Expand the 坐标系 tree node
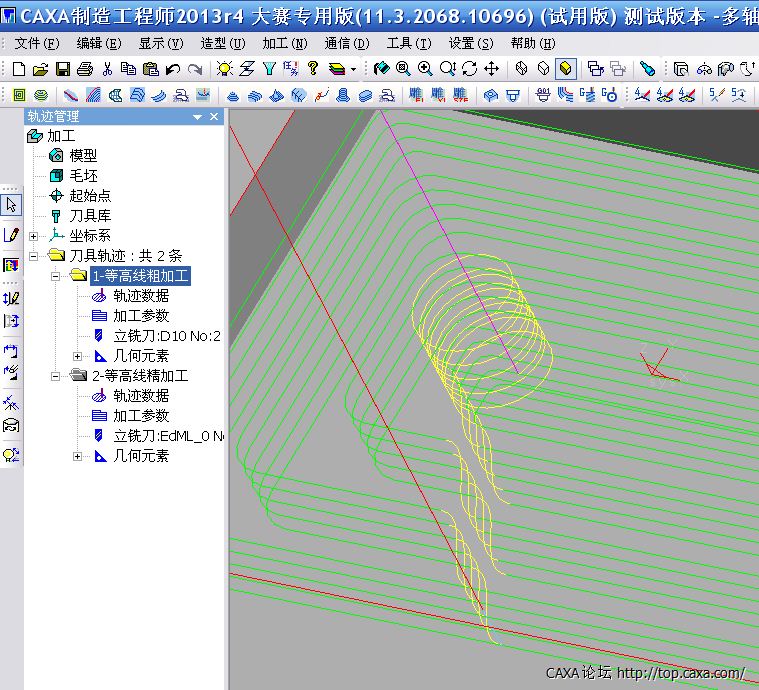Screen dimensions: 759x690 coord(34,236)
